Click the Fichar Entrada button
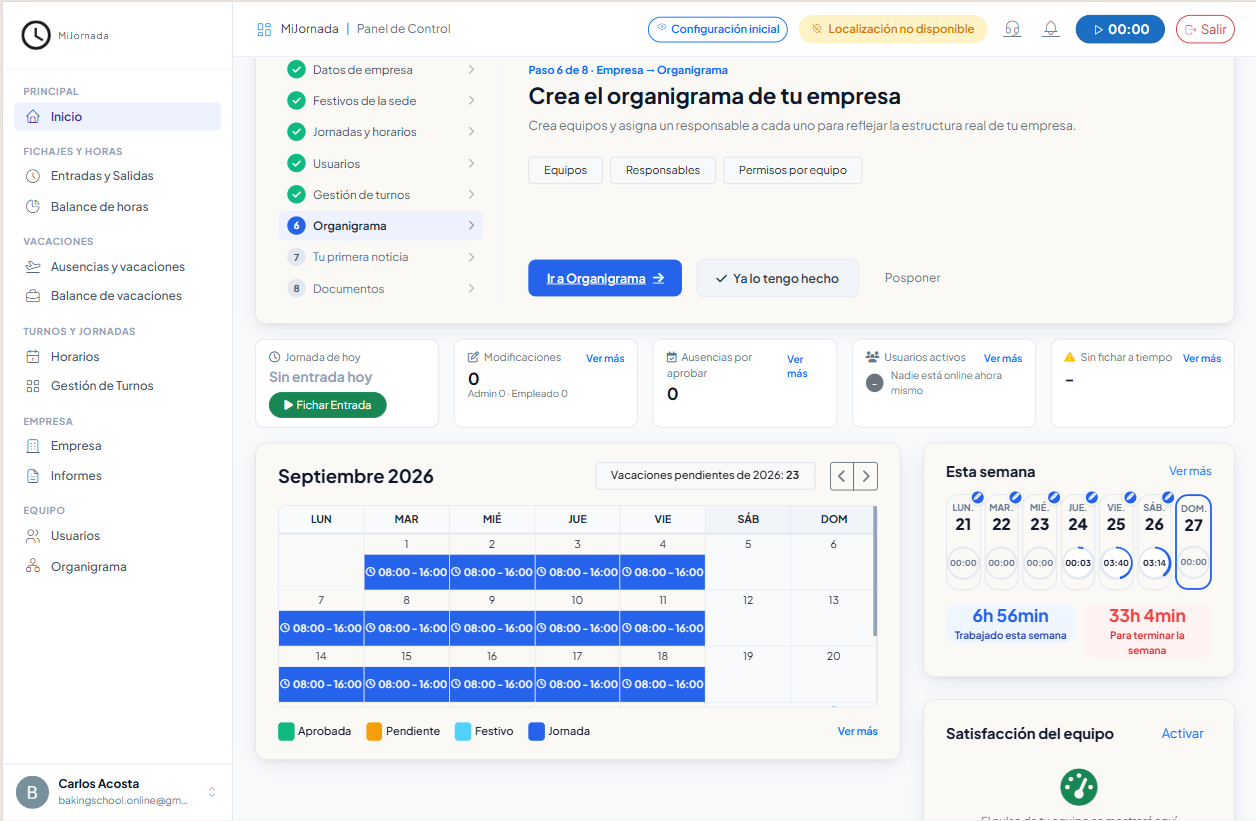Screen dimensions: 1256x821 [328, 405]
